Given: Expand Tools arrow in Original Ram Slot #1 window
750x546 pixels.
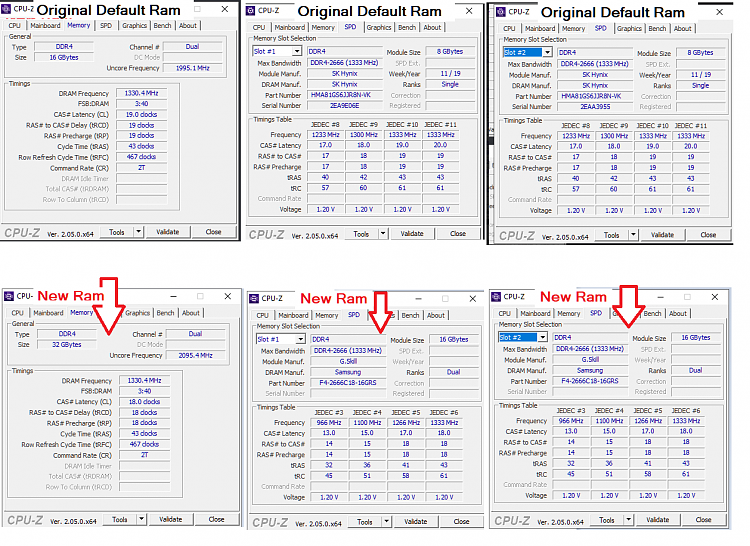Looking at the screenshot, I should [383, 234].
